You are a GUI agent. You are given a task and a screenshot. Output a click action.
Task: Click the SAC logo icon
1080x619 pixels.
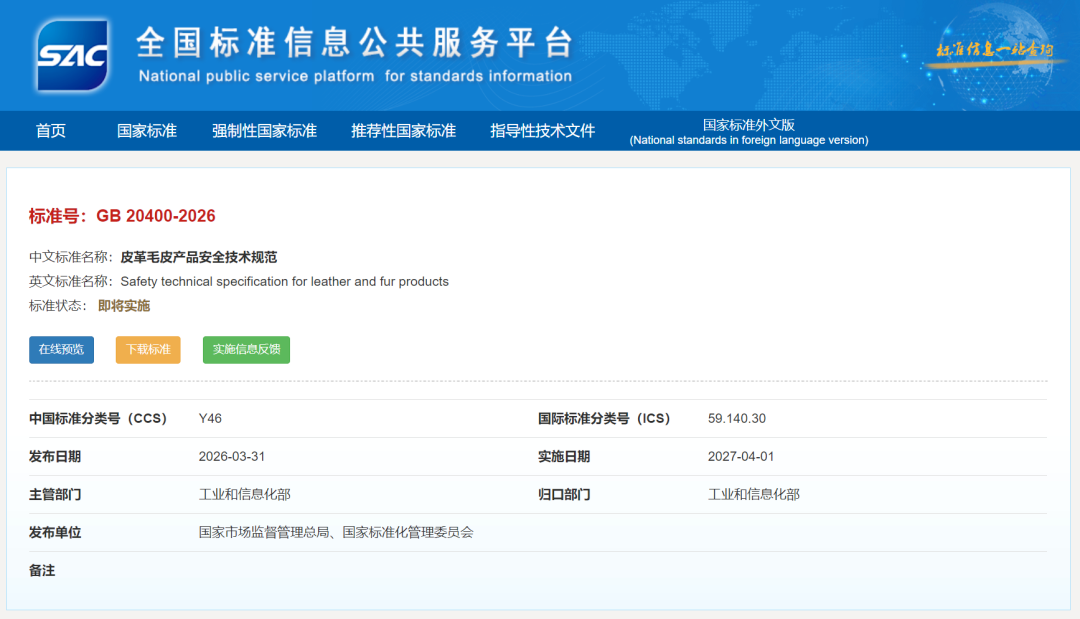72,54
